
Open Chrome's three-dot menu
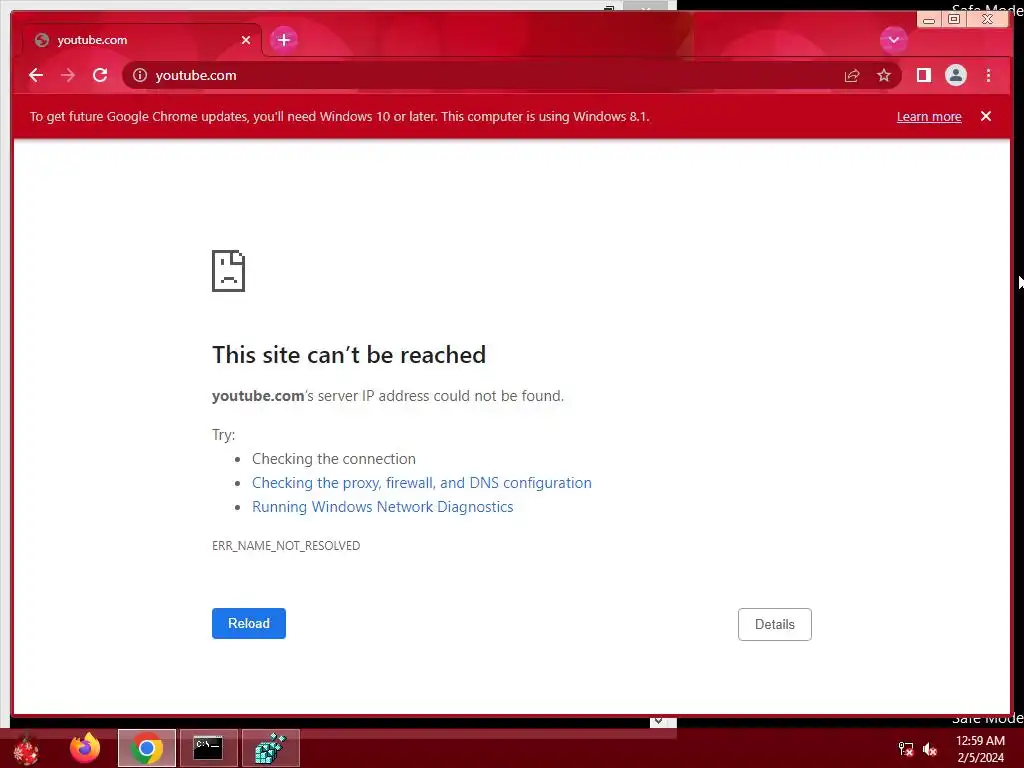pyautogui.click(x=988, y=75)
